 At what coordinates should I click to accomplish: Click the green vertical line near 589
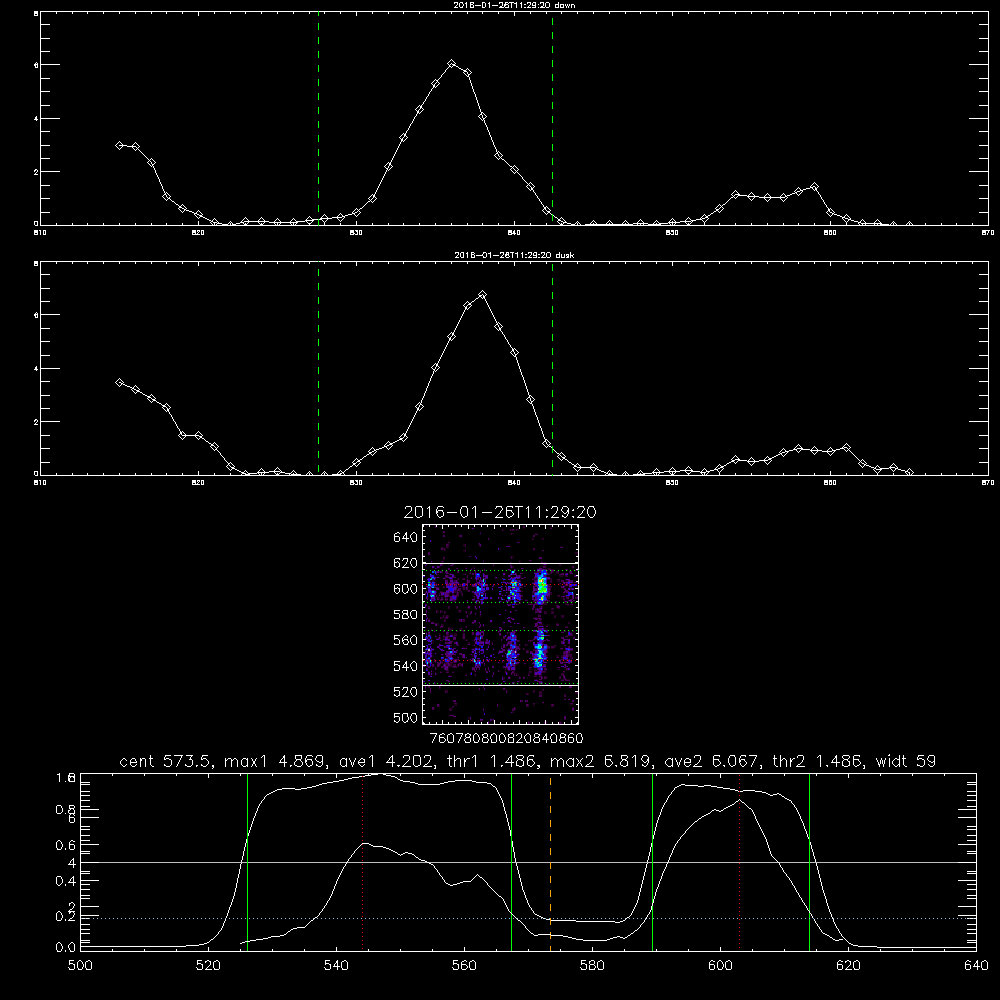(x=652, y=861)
